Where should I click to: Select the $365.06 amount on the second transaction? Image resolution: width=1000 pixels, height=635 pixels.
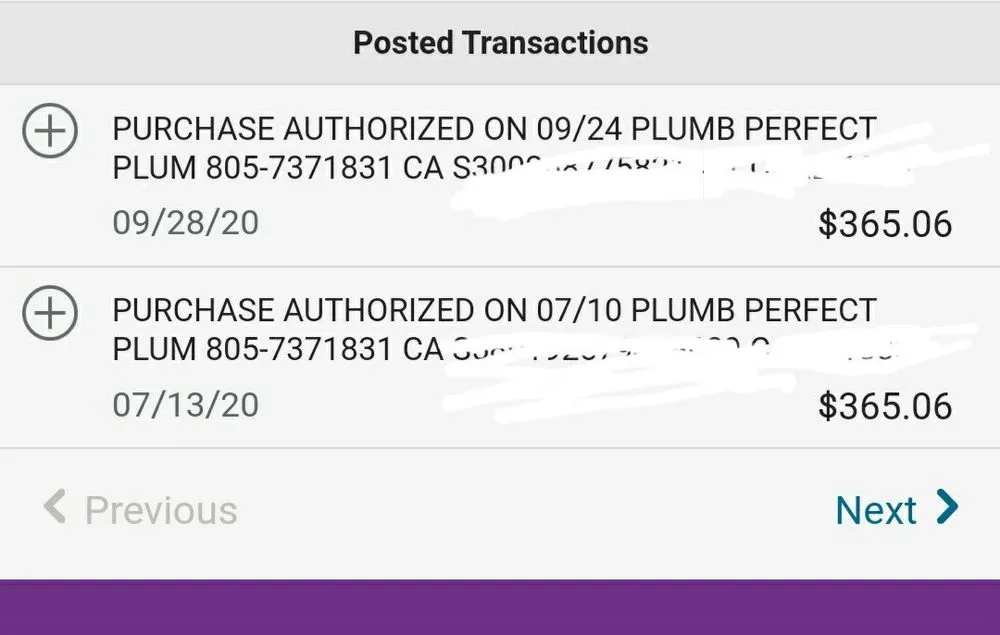point(884,404)
